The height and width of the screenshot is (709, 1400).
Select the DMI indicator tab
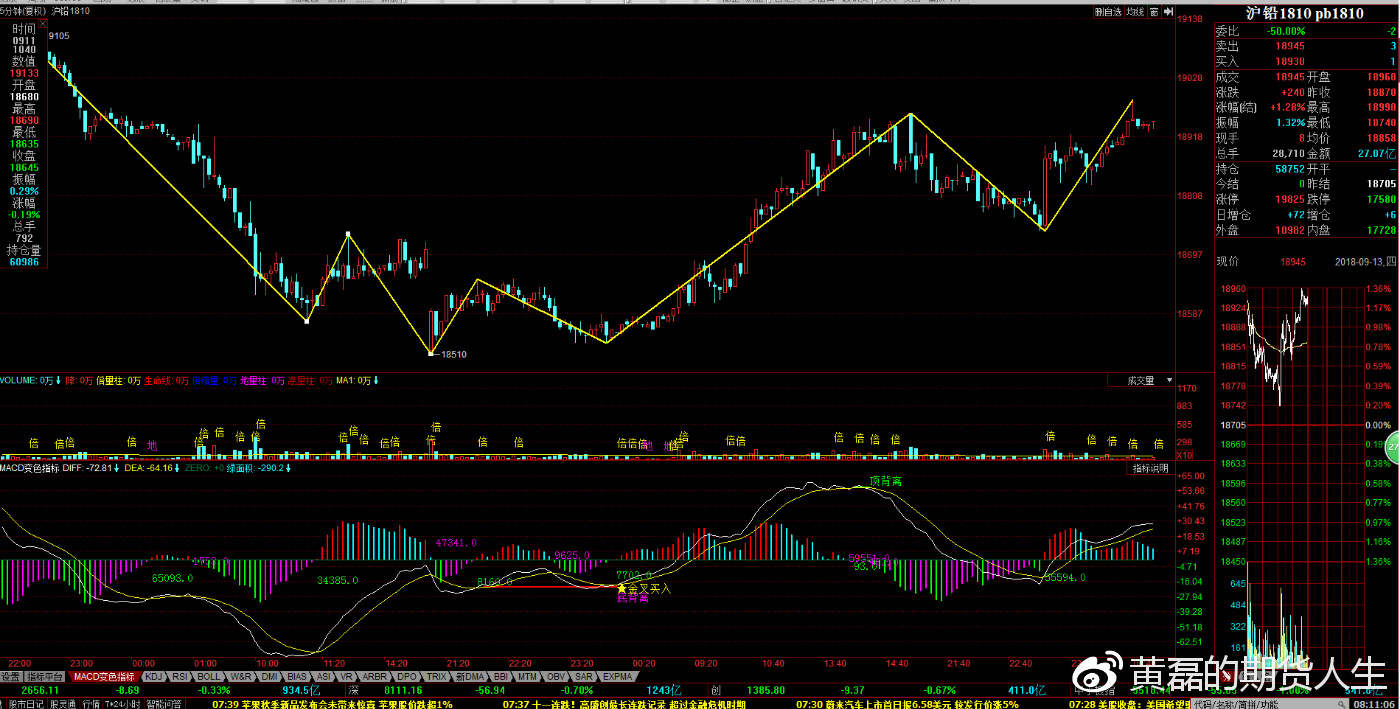[x=270, y=677]
